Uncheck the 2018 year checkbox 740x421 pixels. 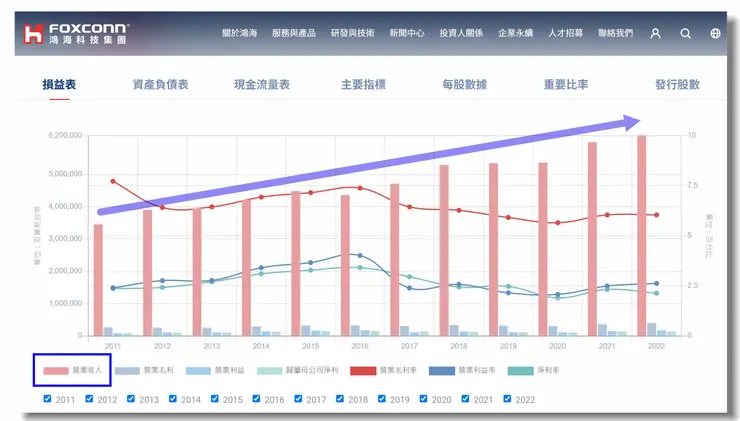(340, 399)
